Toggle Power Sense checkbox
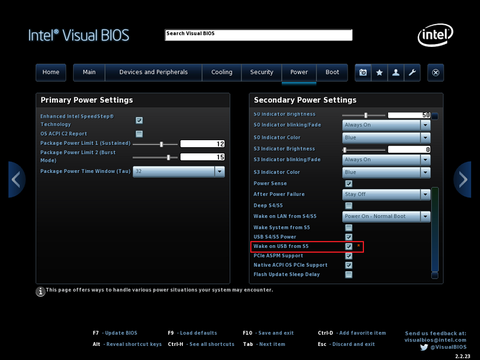 click(x=349, y=183)
